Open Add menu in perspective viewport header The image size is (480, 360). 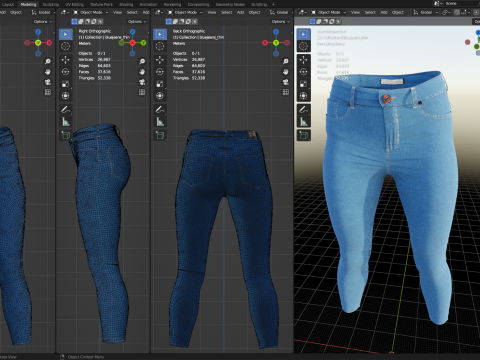point(384,12)
